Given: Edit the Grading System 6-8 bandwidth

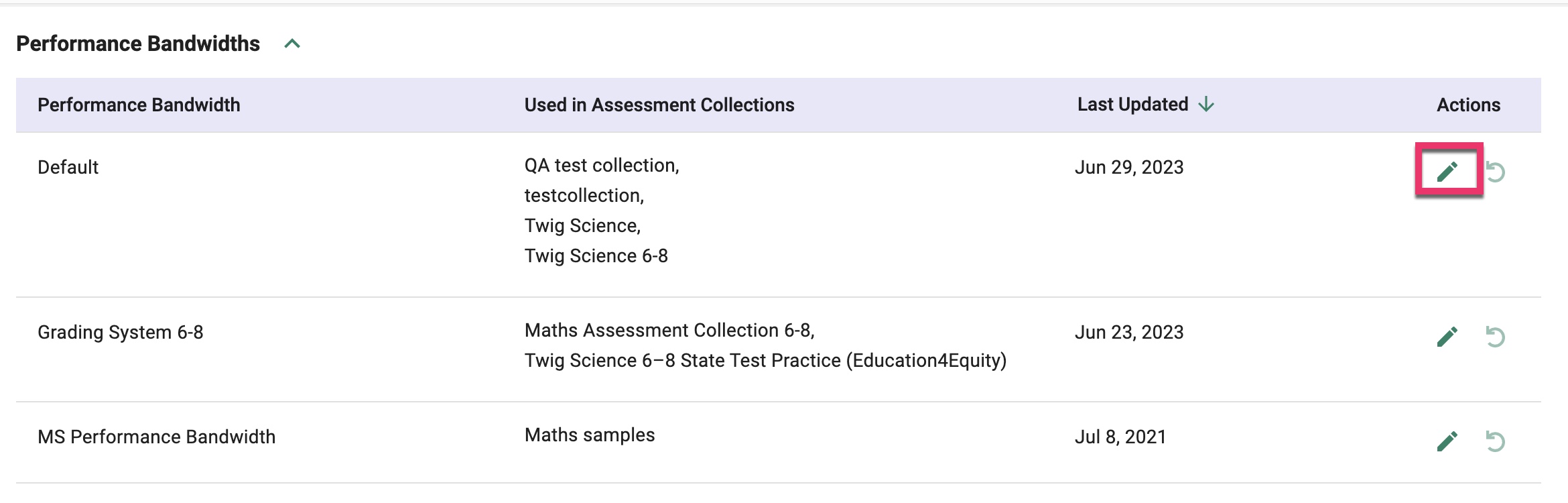Looking at the screenshot, I should [1447, 337].
